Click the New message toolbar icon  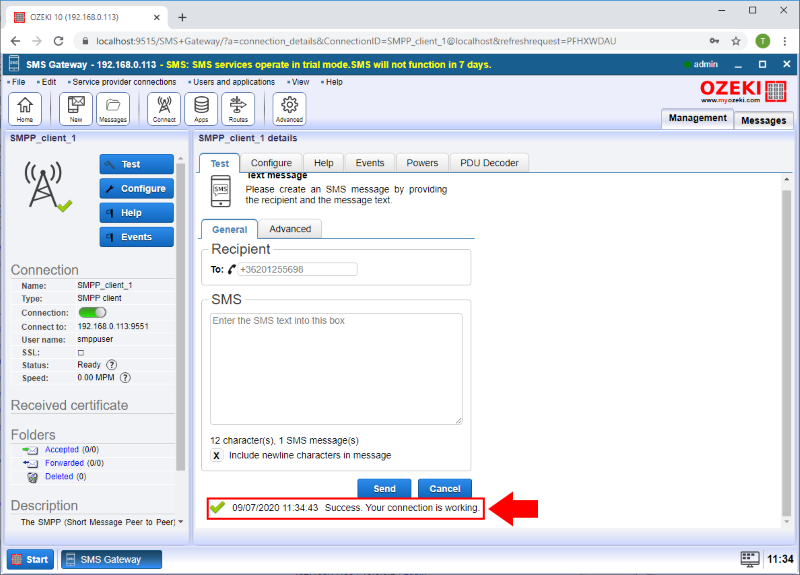(x=76, y=109)
